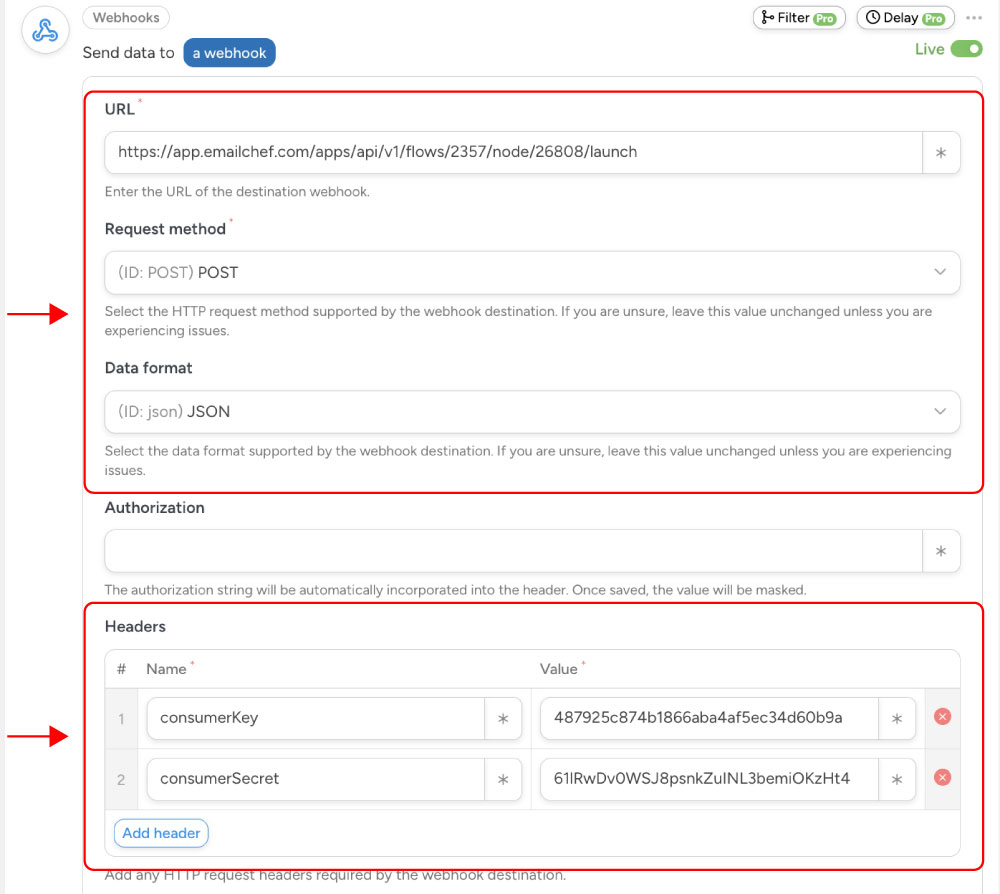The height and width of the screenshot is (894, 1000).
Task: Click the funnel icon on the Filter button
Action: click(765, 17)
